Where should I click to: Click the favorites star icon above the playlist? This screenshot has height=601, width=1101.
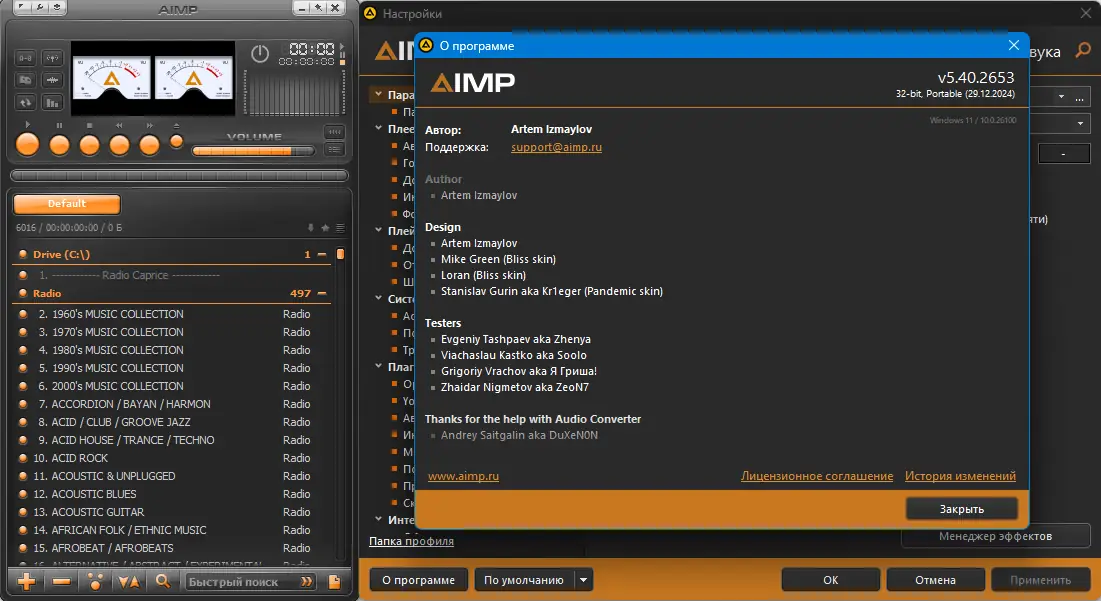coord(325,227)
